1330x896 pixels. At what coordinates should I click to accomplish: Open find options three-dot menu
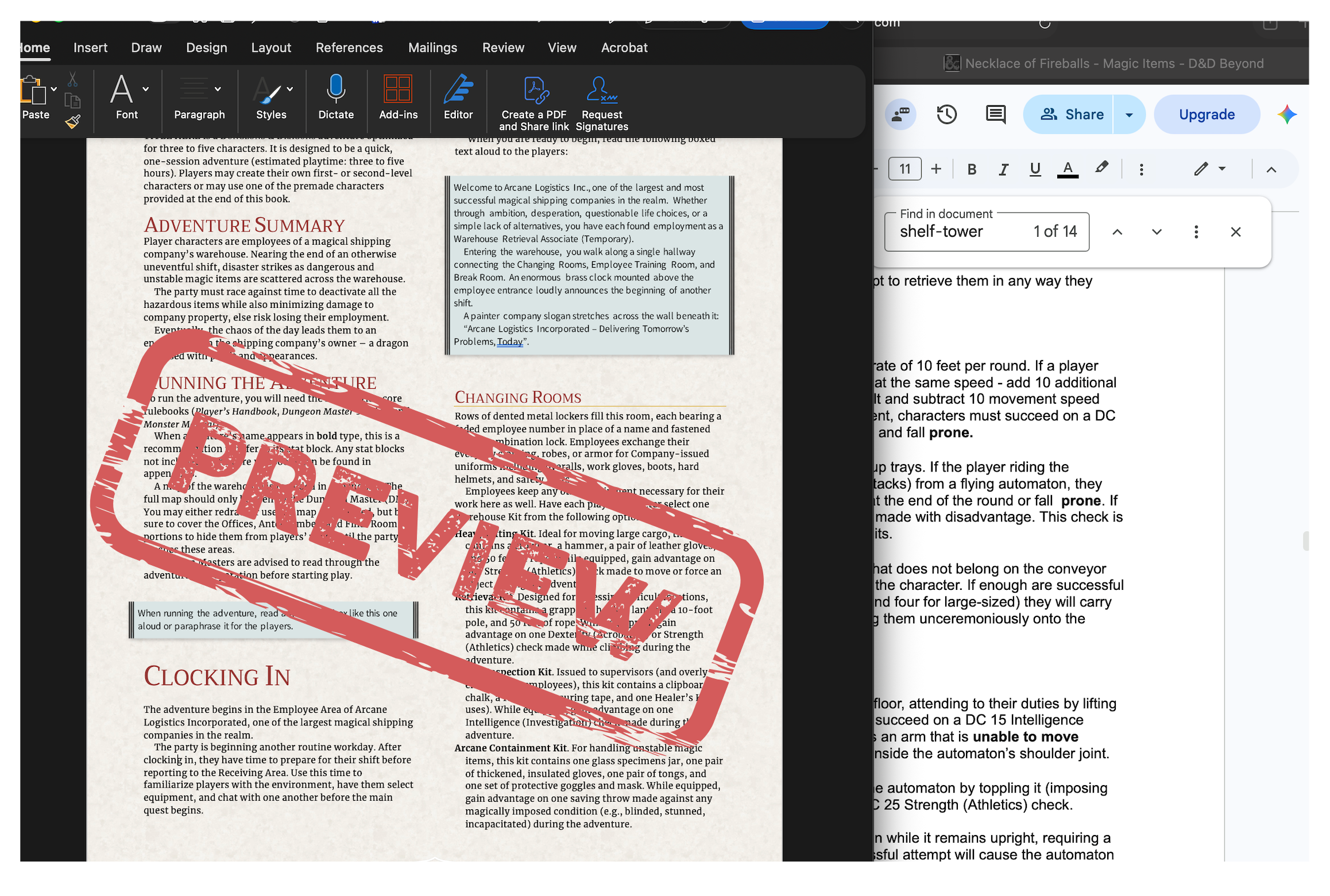pyautogui.click(x=1196, y=232)
